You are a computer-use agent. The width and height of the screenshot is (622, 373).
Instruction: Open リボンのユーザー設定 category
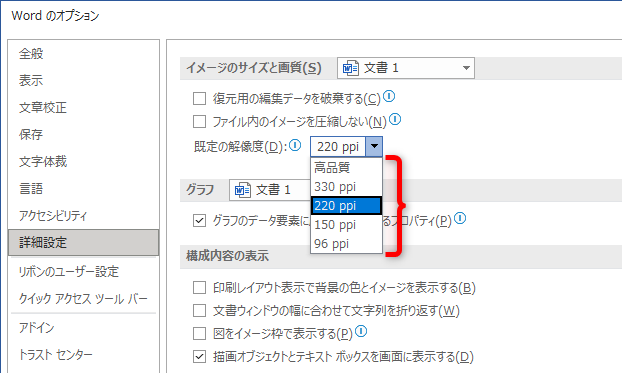click(83, 272)
